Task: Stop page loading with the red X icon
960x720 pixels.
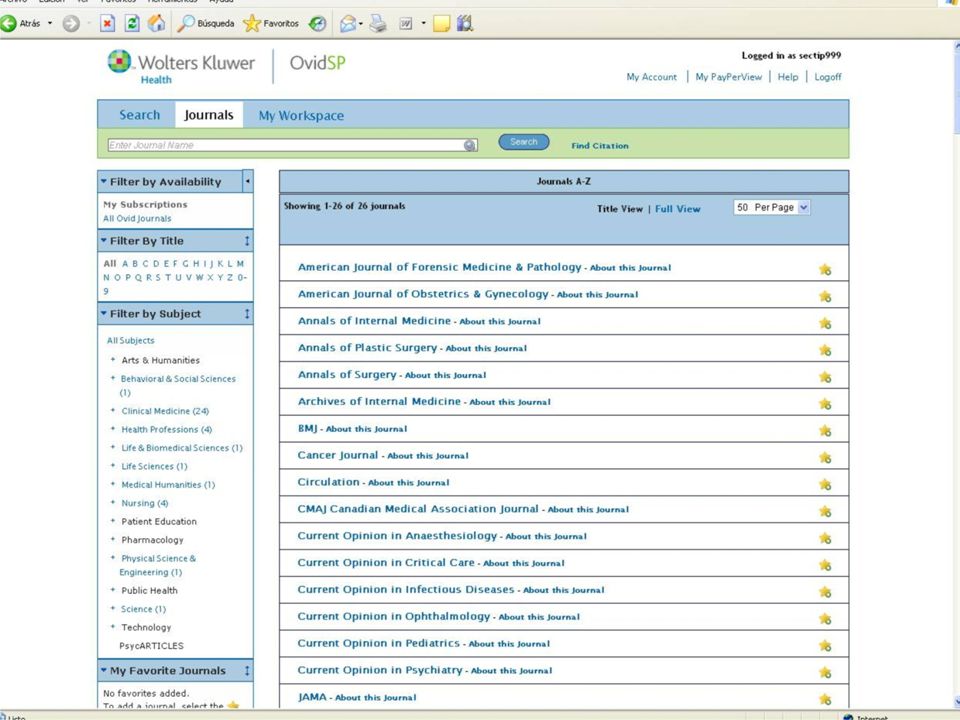Action: click(x=107, y=23)
